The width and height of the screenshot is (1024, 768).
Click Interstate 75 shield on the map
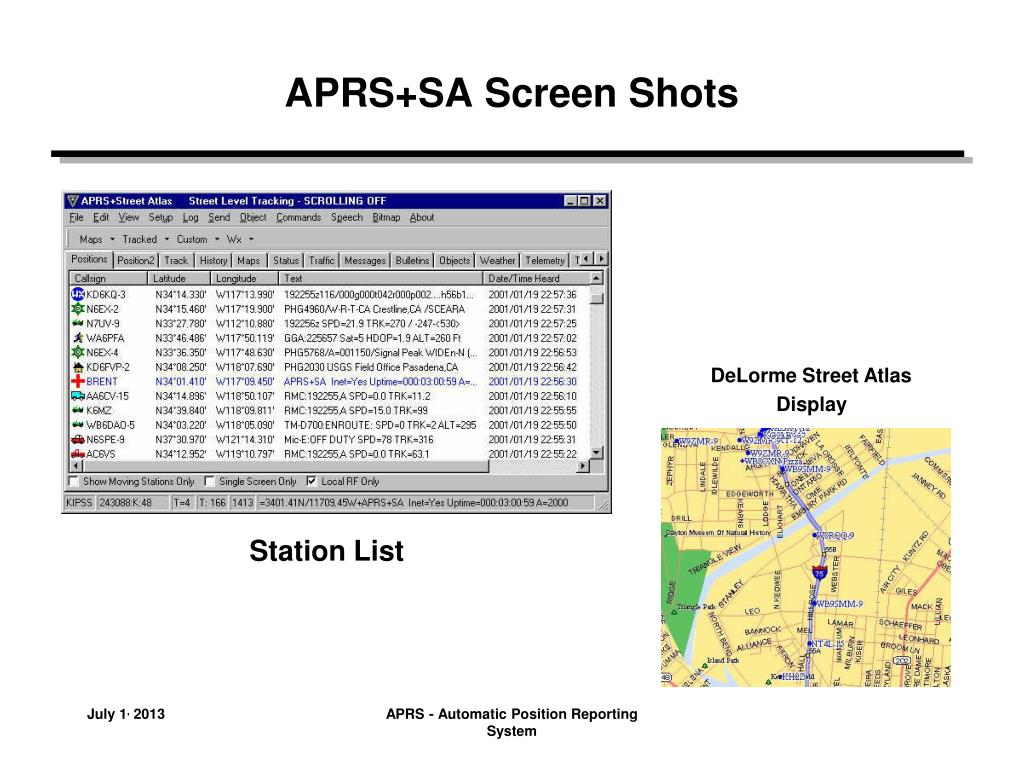pyautogui.click(x=820, y=573)
